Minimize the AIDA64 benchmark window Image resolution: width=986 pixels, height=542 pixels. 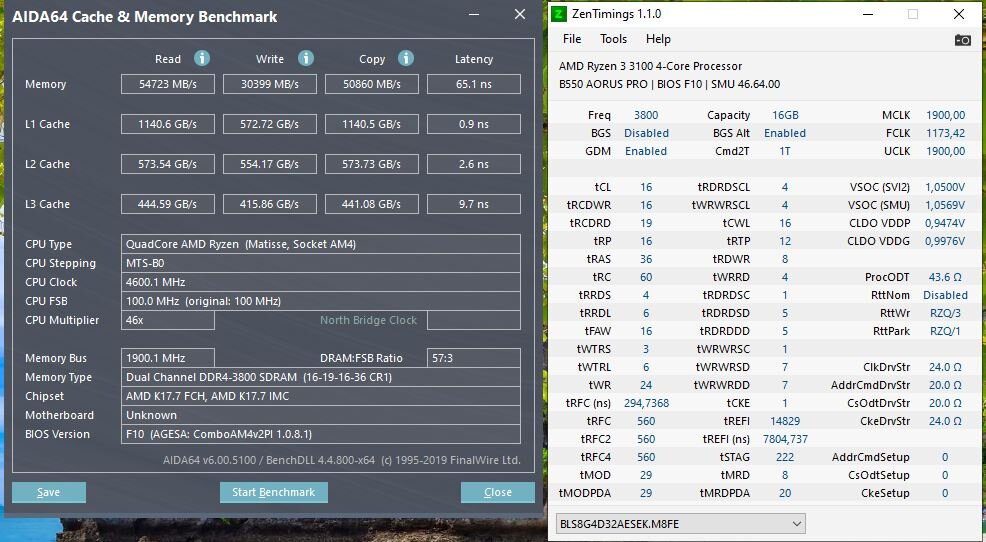click(475, 14)
